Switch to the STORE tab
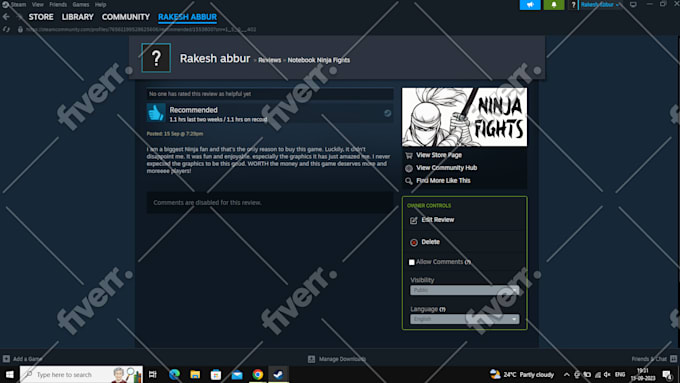Viewport: 680px width, 383px height. [41, 17]
